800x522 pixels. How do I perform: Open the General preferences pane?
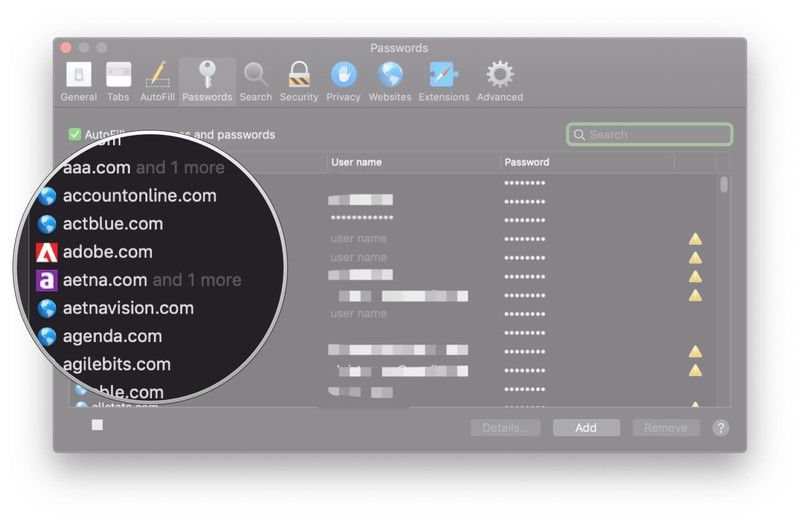coord(78,81)
